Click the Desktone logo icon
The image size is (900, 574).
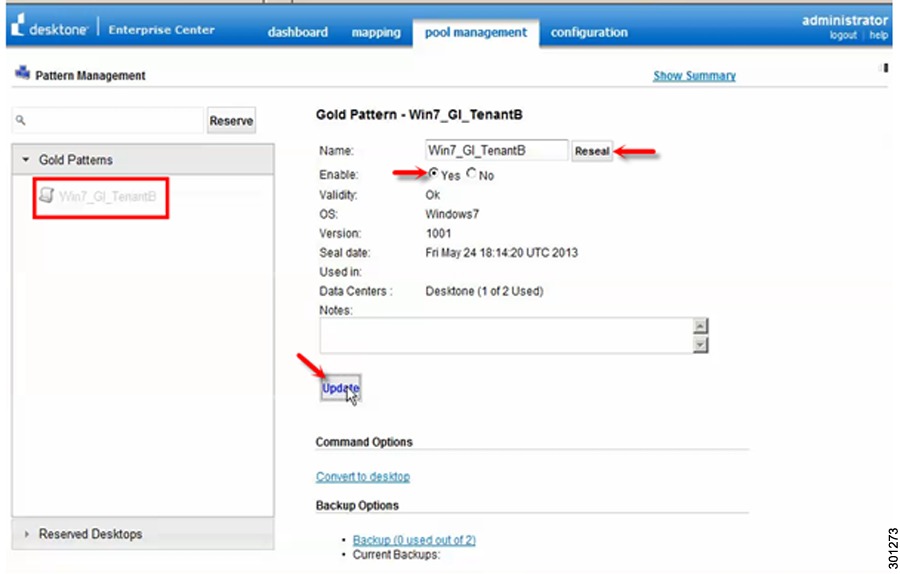18,25
